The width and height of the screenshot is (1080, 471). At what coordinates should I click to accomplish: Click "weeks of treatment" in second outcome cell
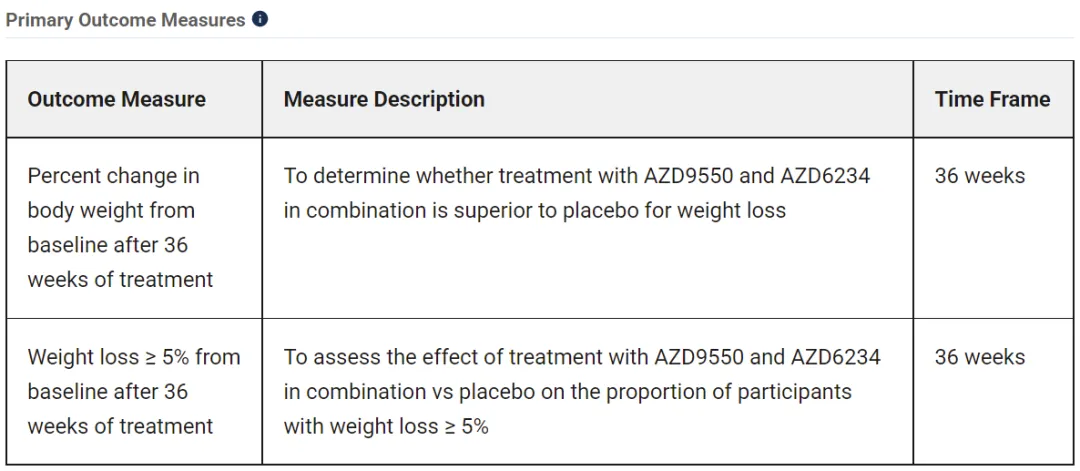pos(120,426)
